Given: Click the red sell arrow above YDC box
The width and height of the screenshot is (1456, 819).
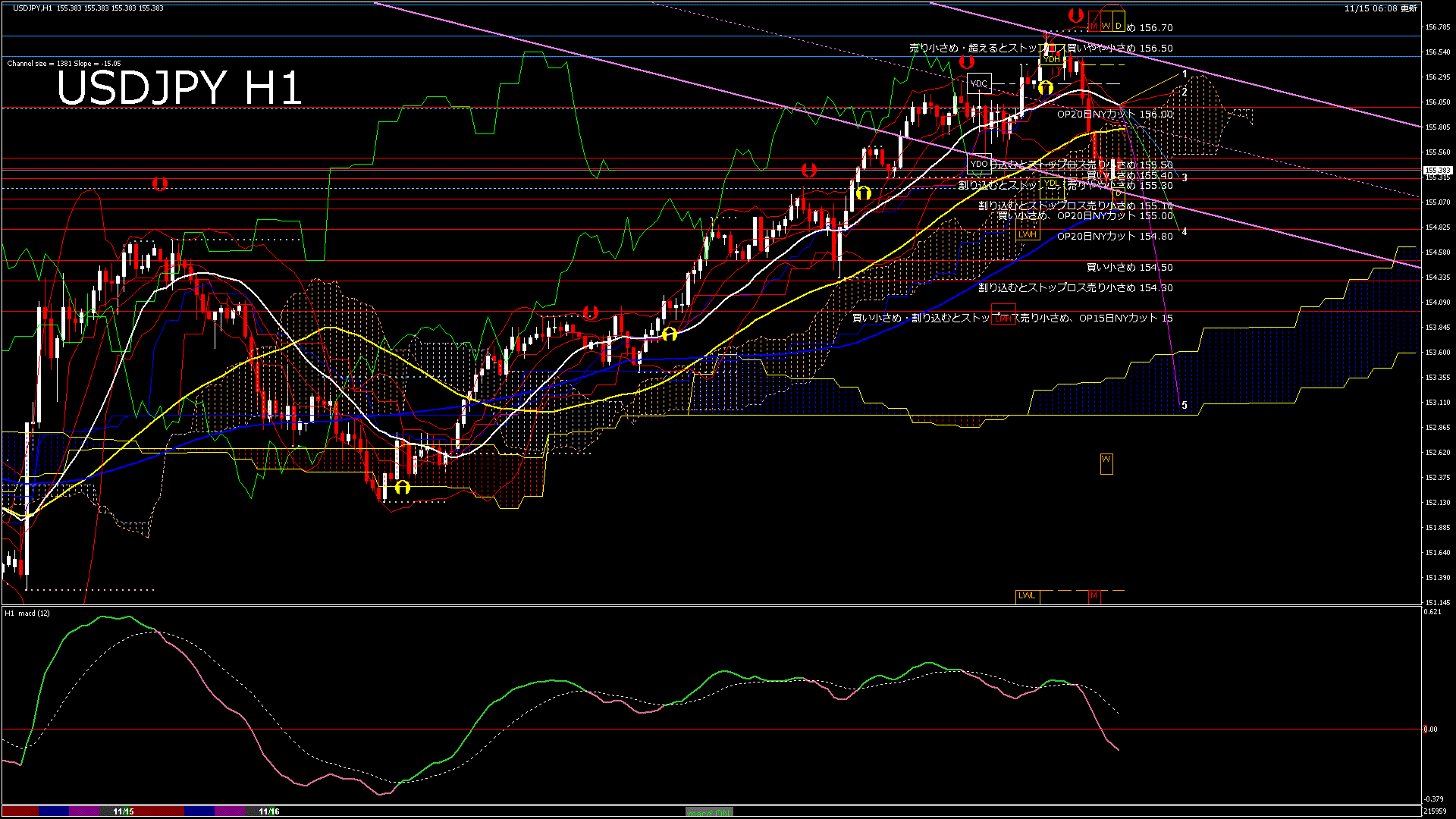Looking at the screenshot, I should (967, 62).
